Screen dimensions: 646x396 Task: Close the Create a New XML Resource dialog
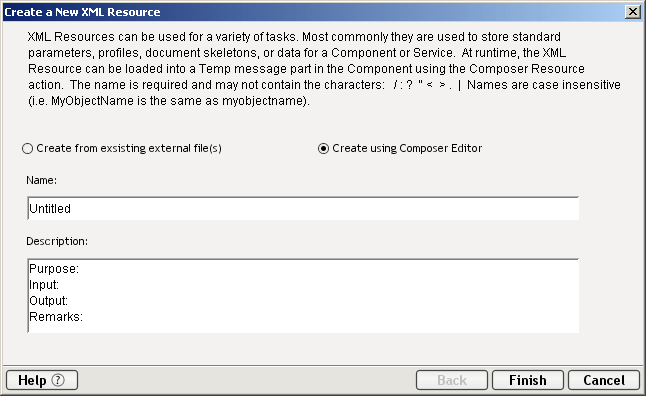(632, 12)
